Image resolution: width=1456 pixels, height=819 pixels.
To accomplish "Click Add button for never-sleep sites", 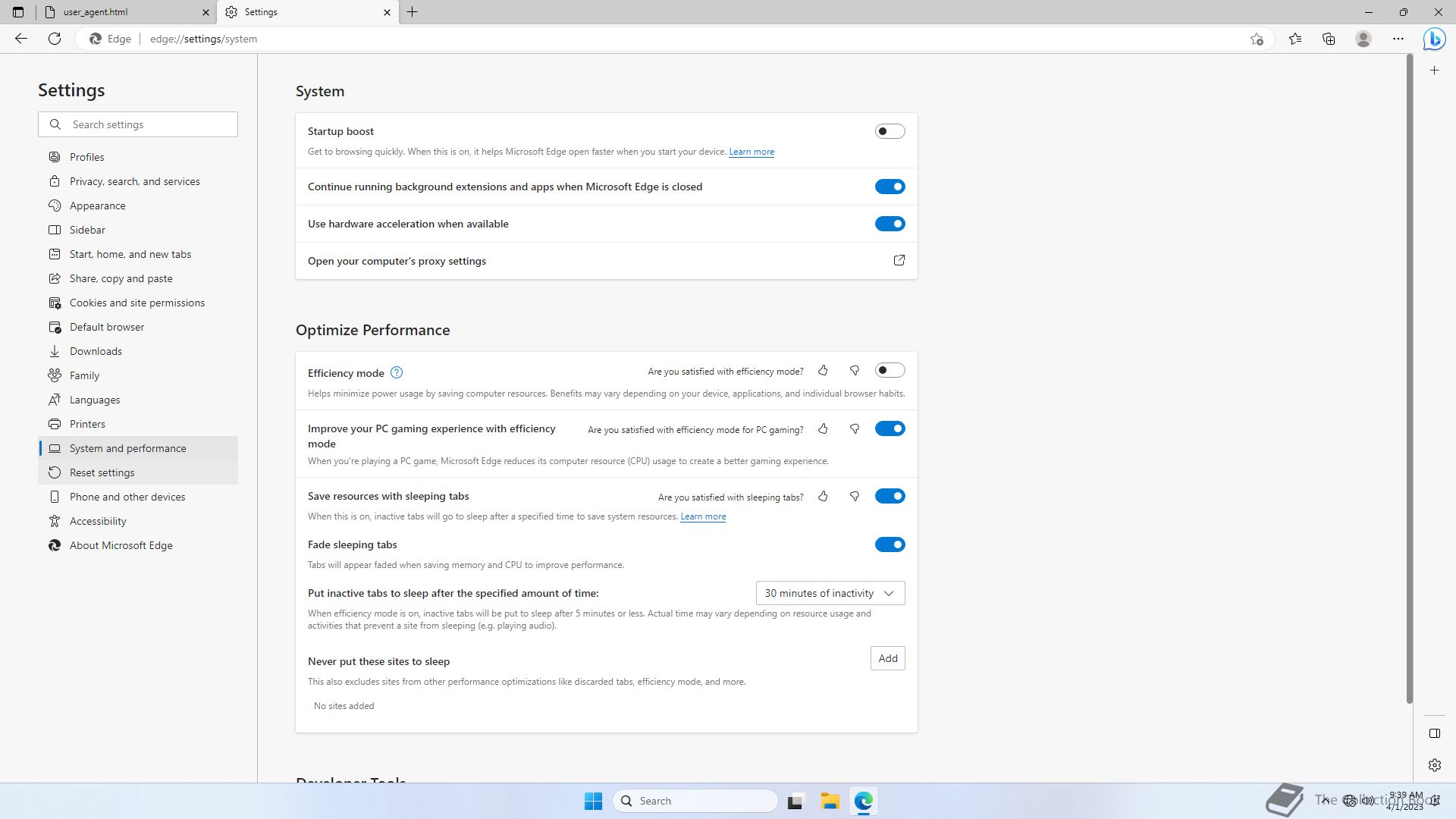I will [887, 658].
